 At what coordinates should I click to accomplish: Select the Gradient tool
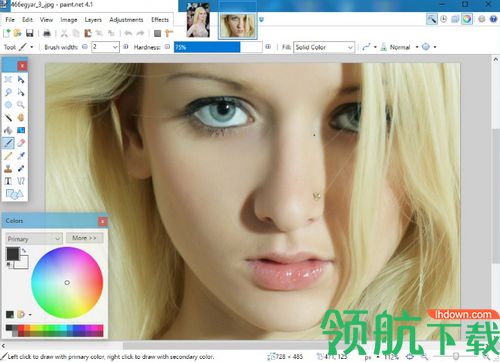(21, 130)
